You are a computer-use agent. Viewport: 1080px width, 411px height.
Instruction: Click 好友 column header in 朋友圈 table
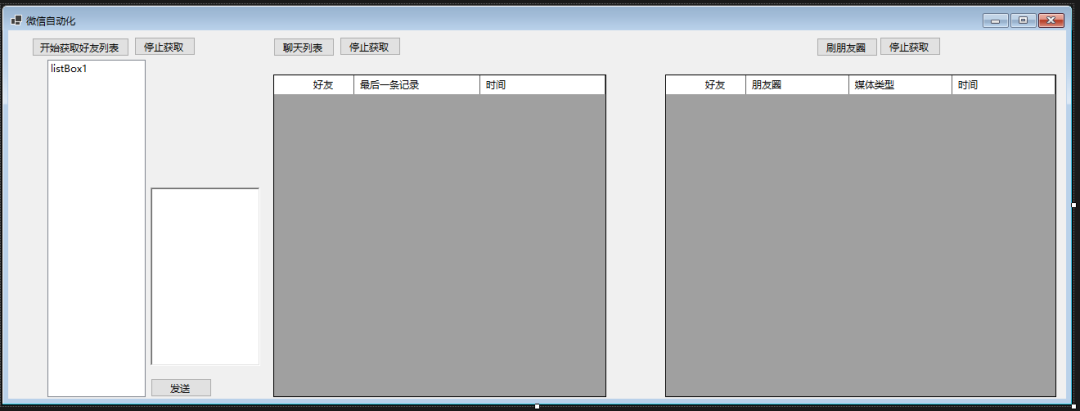pos(706,85)
